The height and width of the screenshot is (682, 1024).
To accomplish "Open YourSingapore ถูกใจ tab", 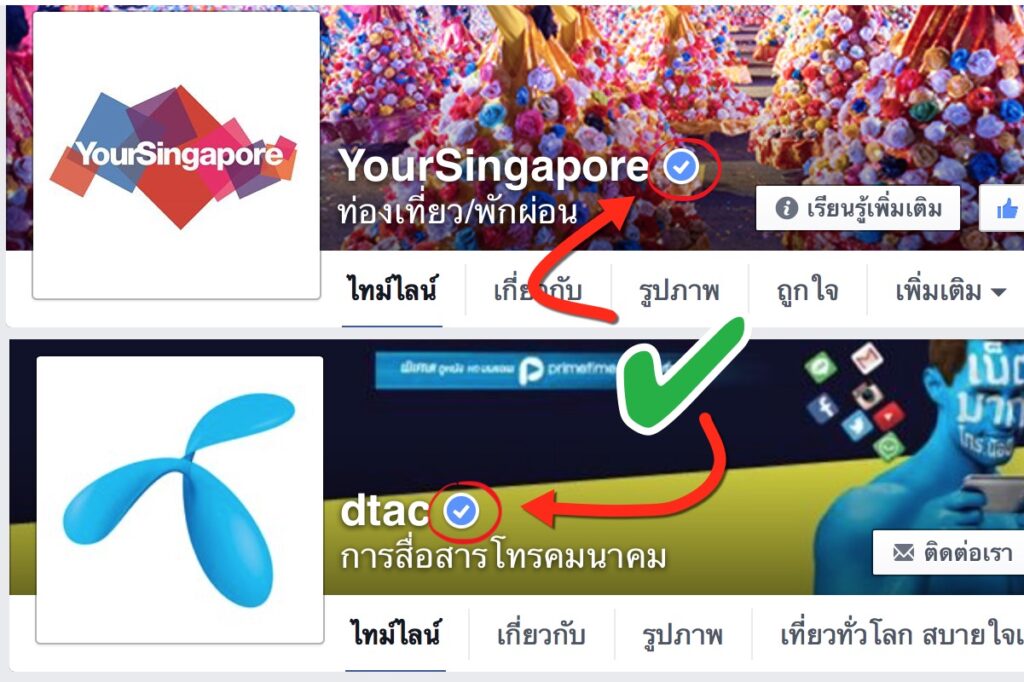I will coord(808,290).
